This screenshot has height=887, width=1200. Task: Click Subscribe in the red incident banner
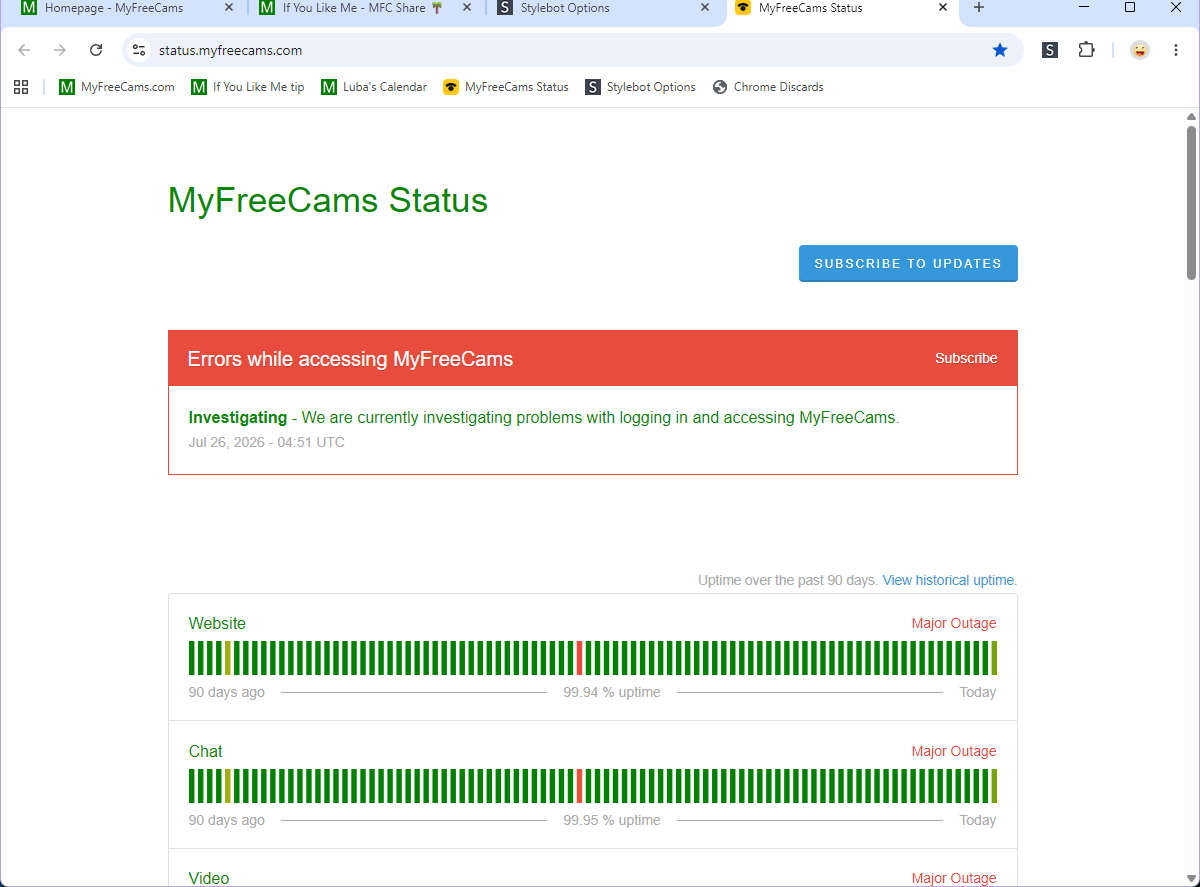click(x=966, y=358)
